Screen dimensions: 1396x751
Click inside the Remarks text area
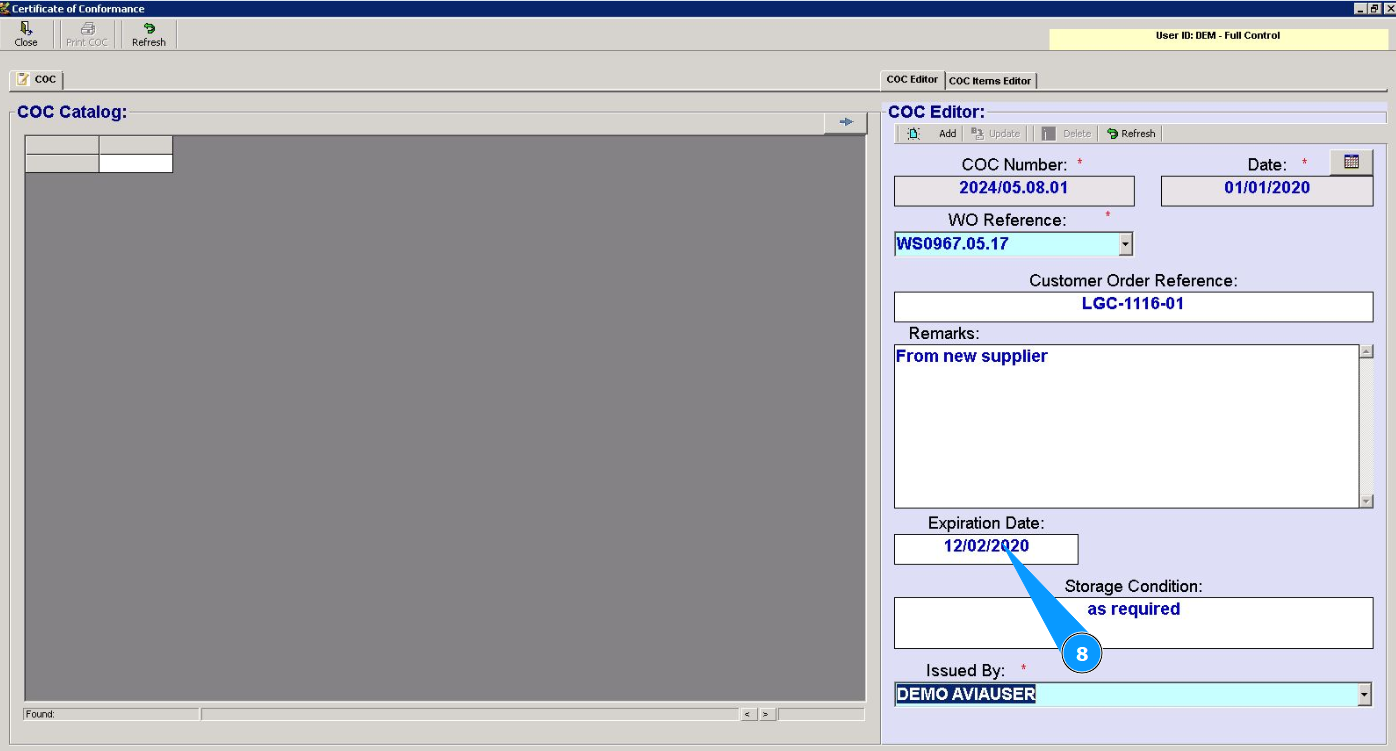(x=1126, y=426)
